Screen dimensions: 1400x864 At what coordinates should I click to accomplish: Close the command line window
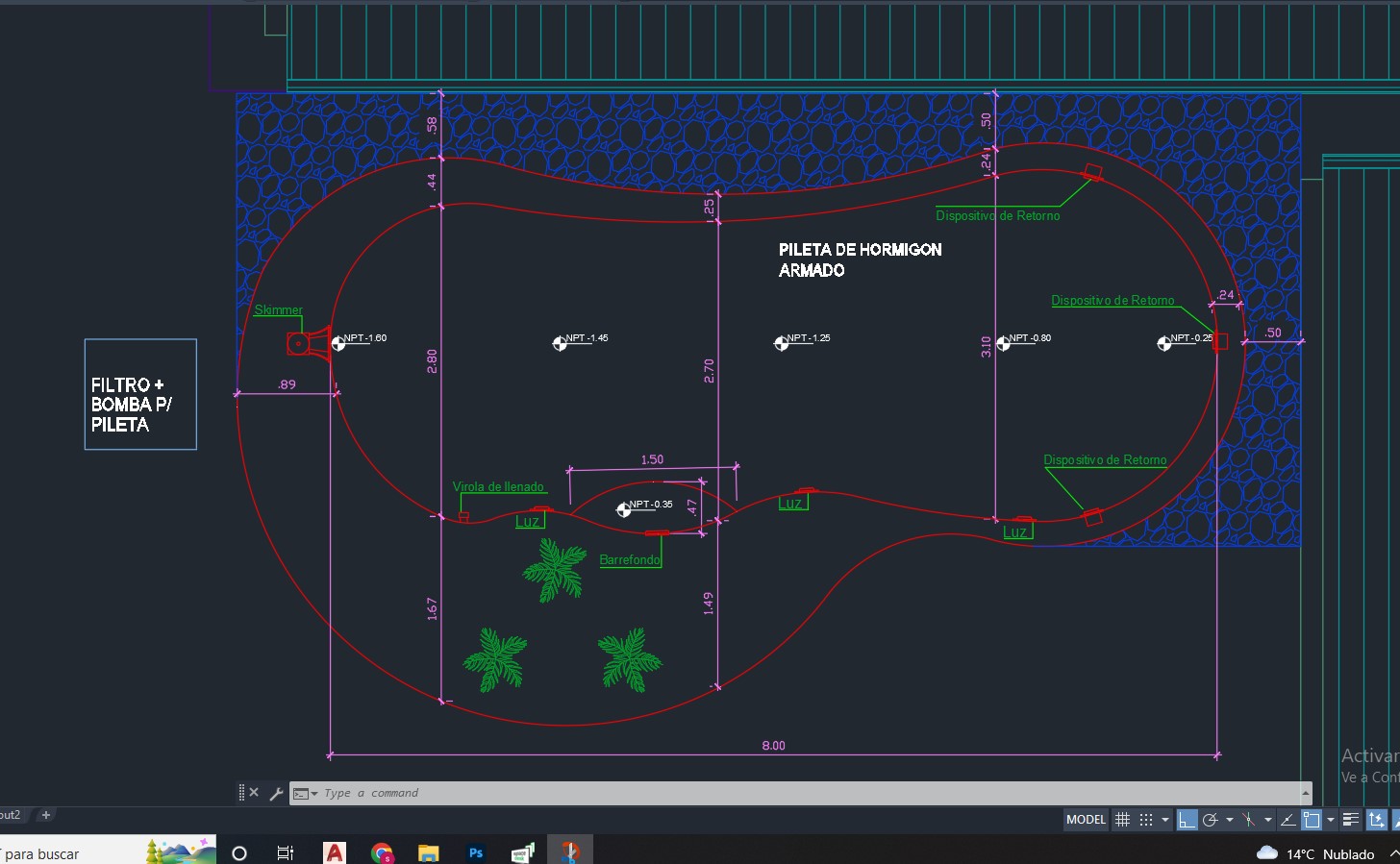pyautogui.click(x=254, y=793)
